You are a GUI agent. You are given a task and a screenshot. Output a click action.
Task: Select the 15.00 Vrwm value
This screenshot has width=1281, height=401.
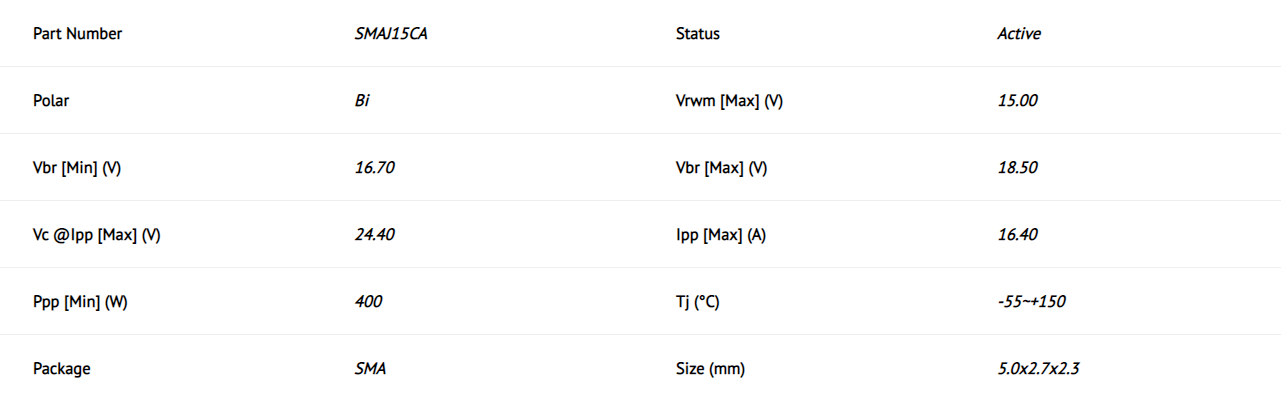(x=1017, y=101)
